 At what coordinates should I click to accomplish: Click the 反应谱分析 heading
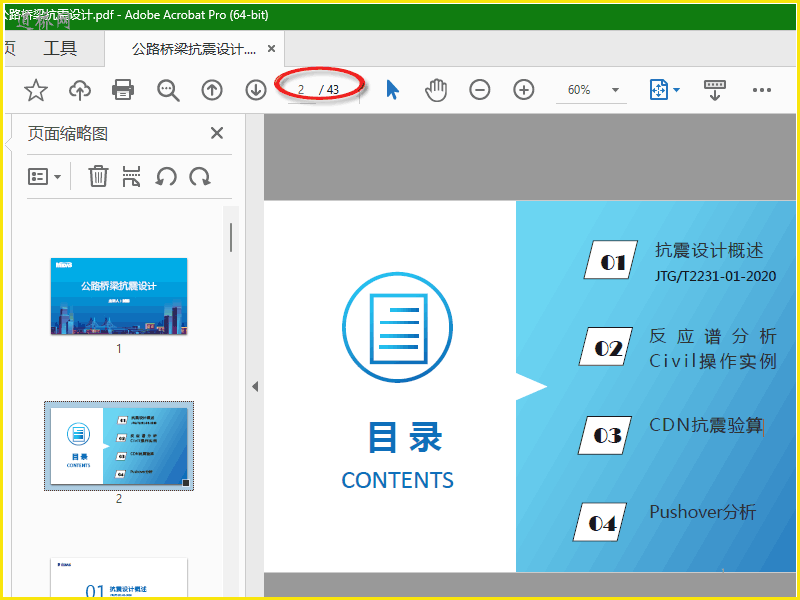click(x=713, y=336)
